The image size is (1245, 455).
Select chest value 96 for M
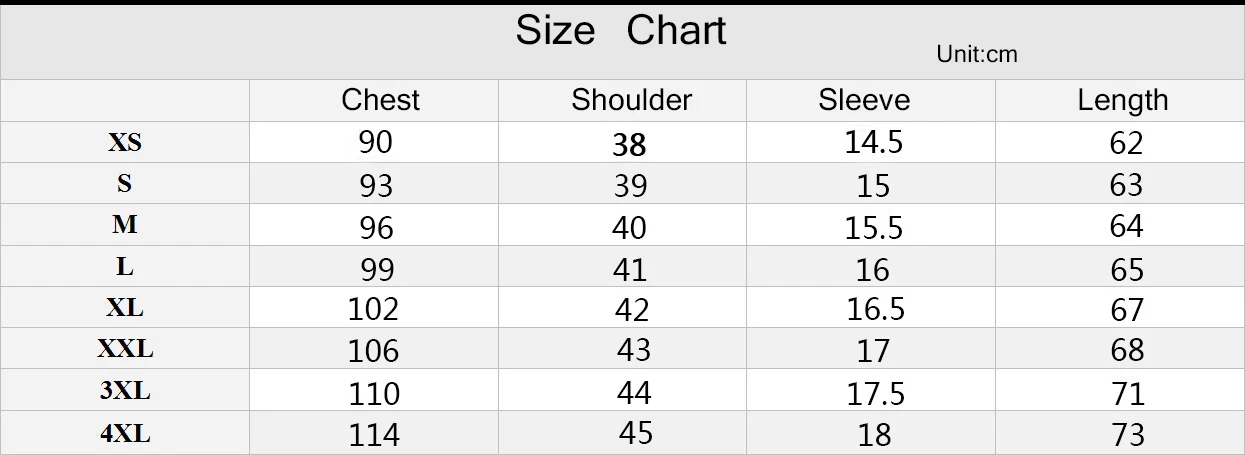[x=376, y=228]
